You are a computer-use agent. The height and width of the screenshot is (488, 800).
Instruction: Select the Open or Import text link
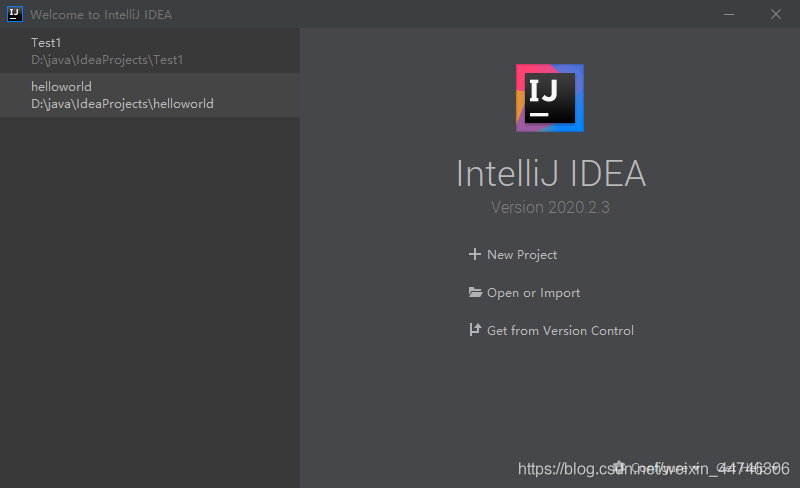click(x=533, y=293)
